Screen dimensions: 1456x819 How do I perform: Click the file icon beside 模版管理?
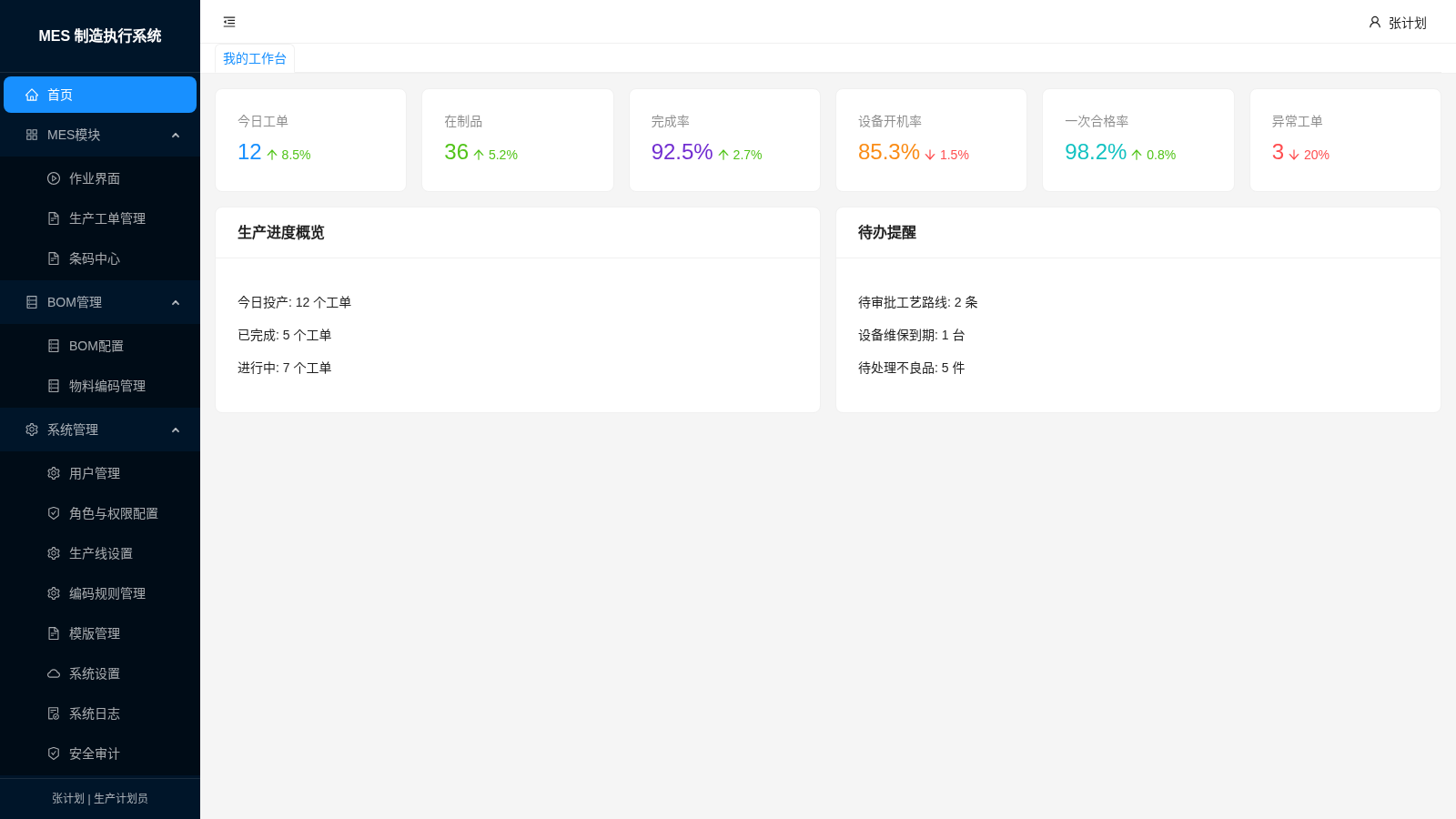tap(54, 633)
